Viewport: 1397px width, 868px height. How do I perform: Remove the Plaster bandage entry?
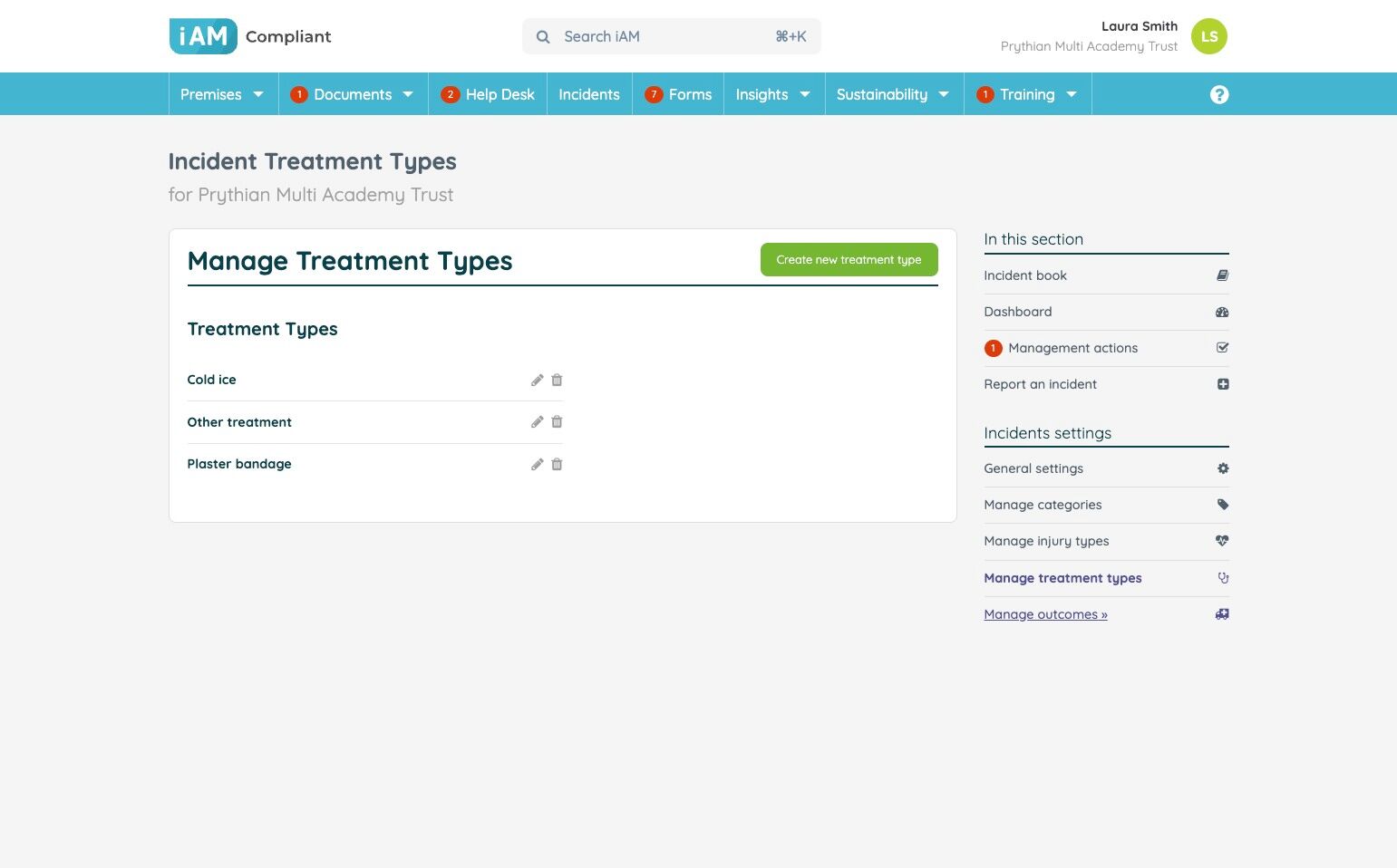tap(557, 465)
